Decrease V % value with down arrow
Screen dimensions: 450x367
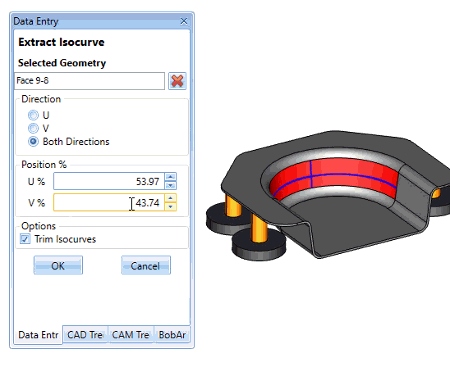(x=171, y=207)
